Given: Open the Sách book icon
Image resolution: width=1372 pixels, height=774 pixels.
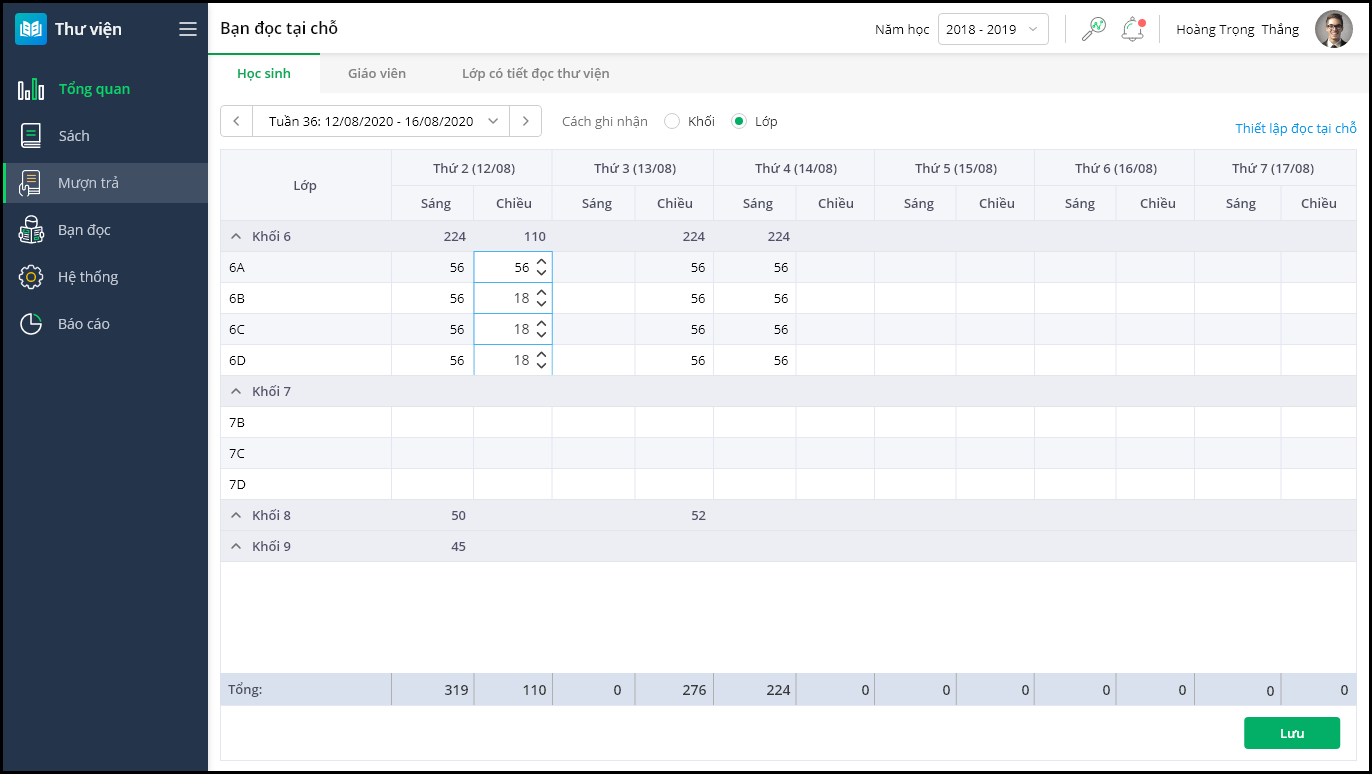Looking at the screenshot, I should coord(31,136).
